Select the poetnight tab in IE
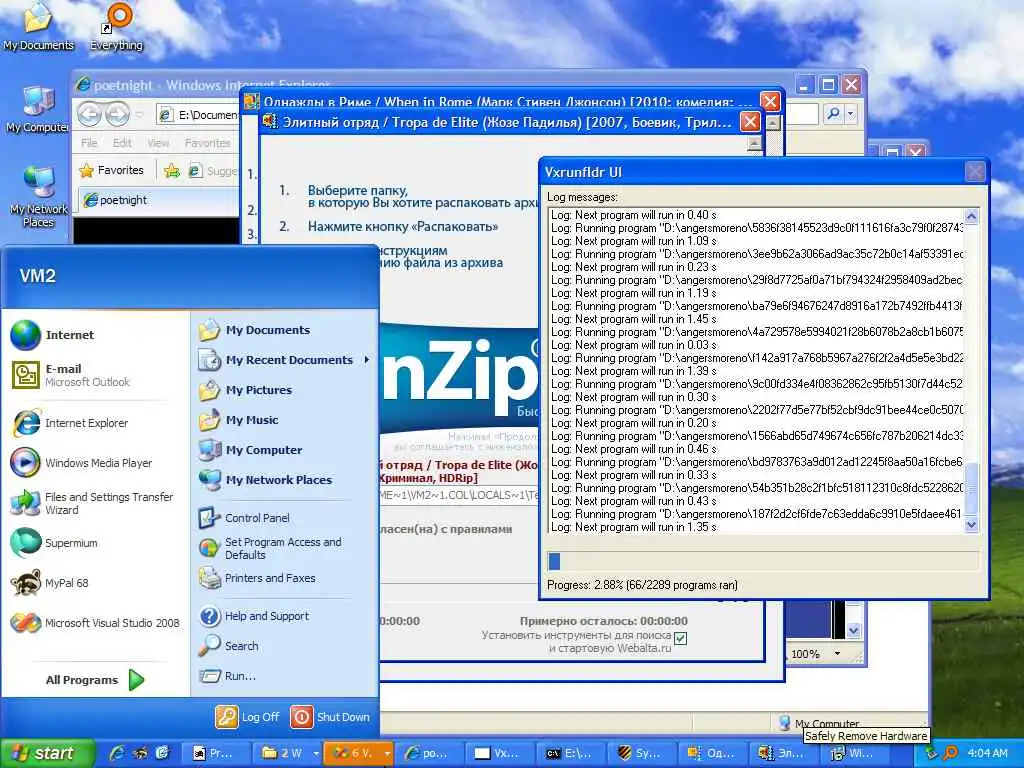 [x=158, y=200]
